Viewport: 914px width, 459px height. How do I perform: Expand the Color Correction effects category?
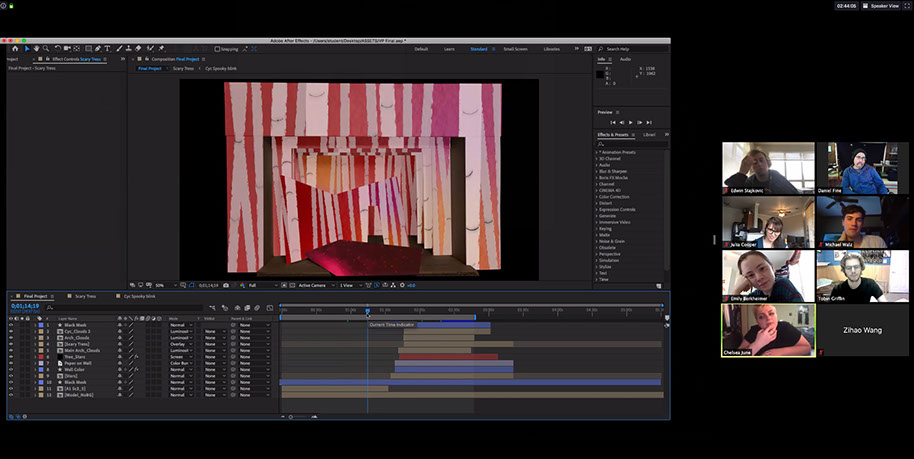tap(613, 196)
